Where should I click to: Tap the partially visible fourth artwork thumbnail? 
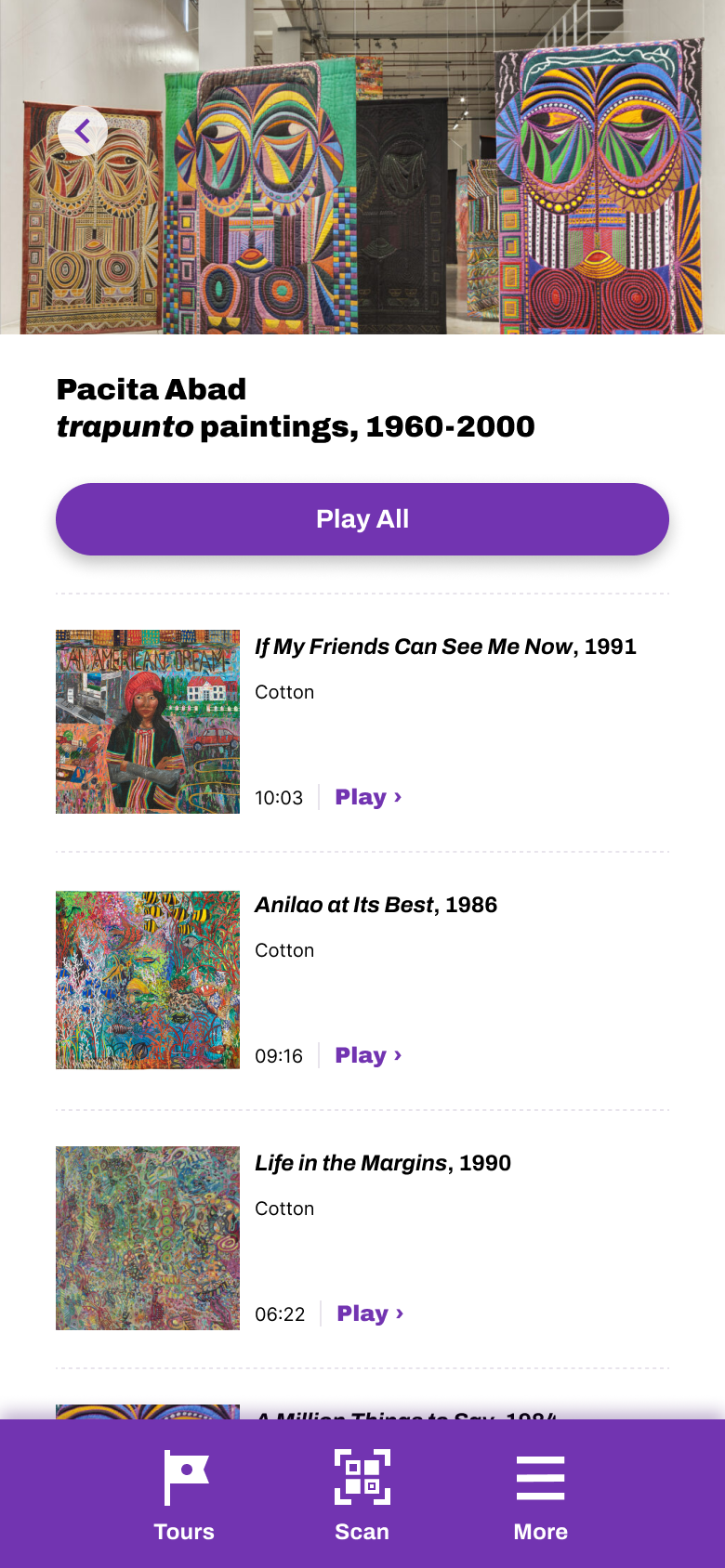coord(148,1412)
